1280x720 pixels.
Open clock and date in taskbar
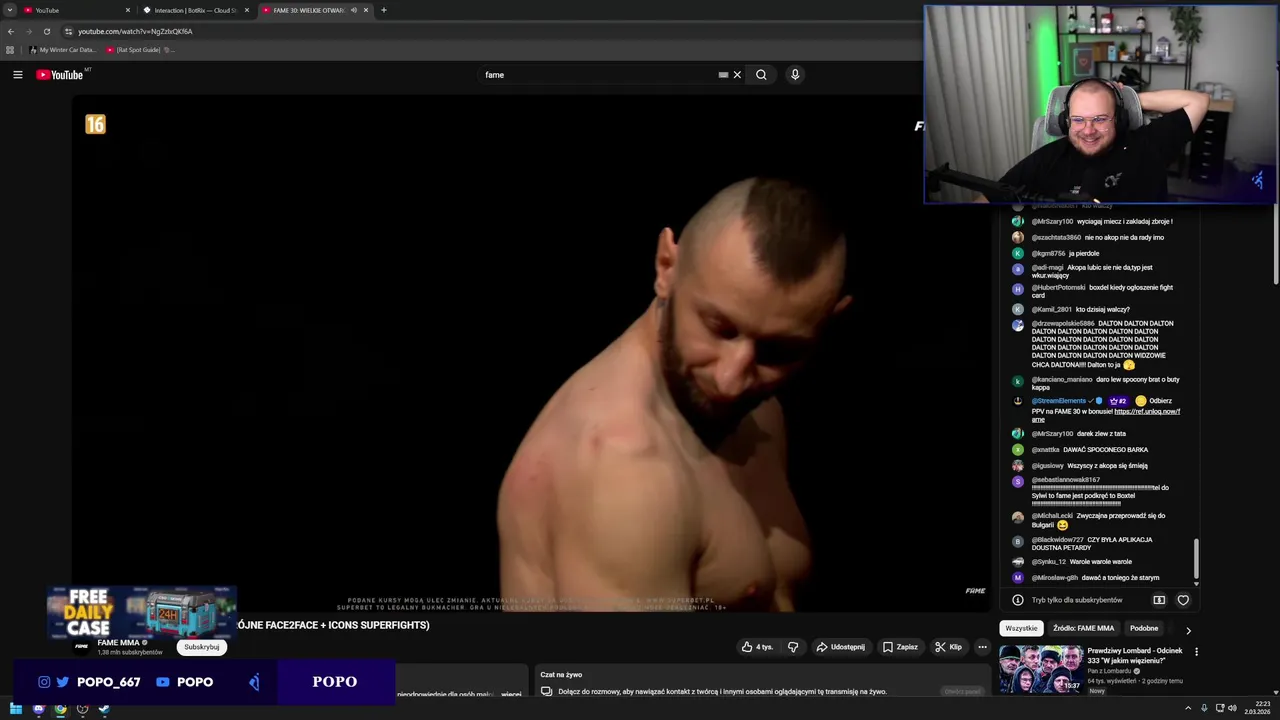1258,708
